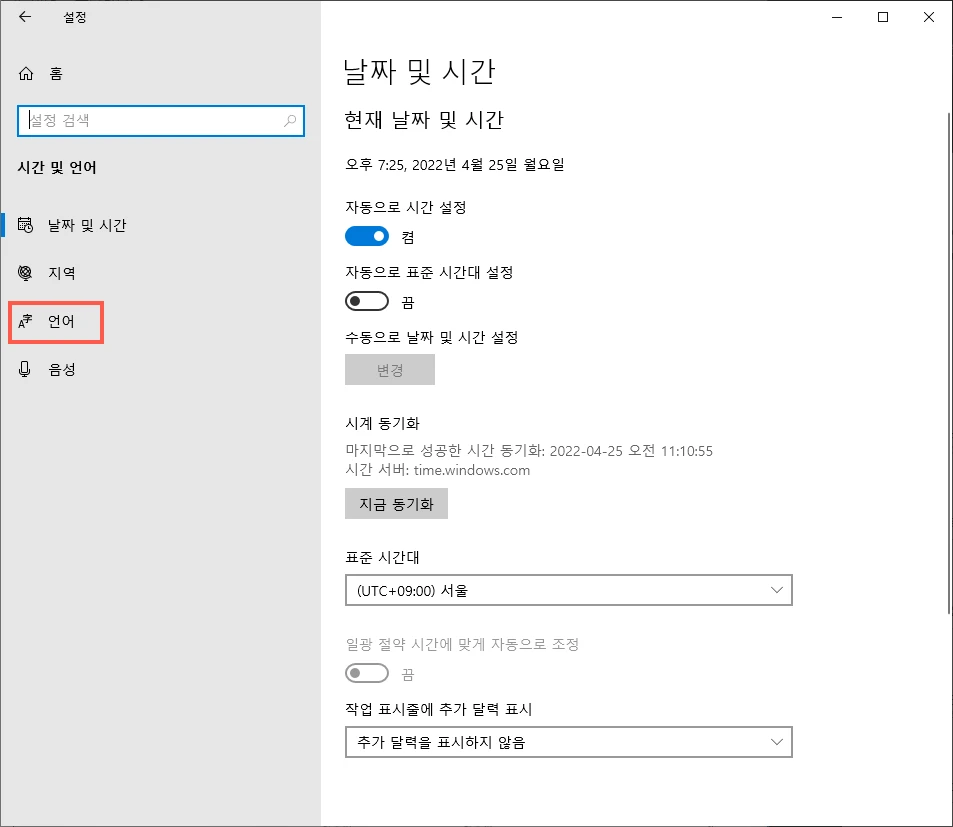Image resolution: width=953 pixels, height=827 pixels.
Task: Open 음성 settings page
Action: point(160,369)
